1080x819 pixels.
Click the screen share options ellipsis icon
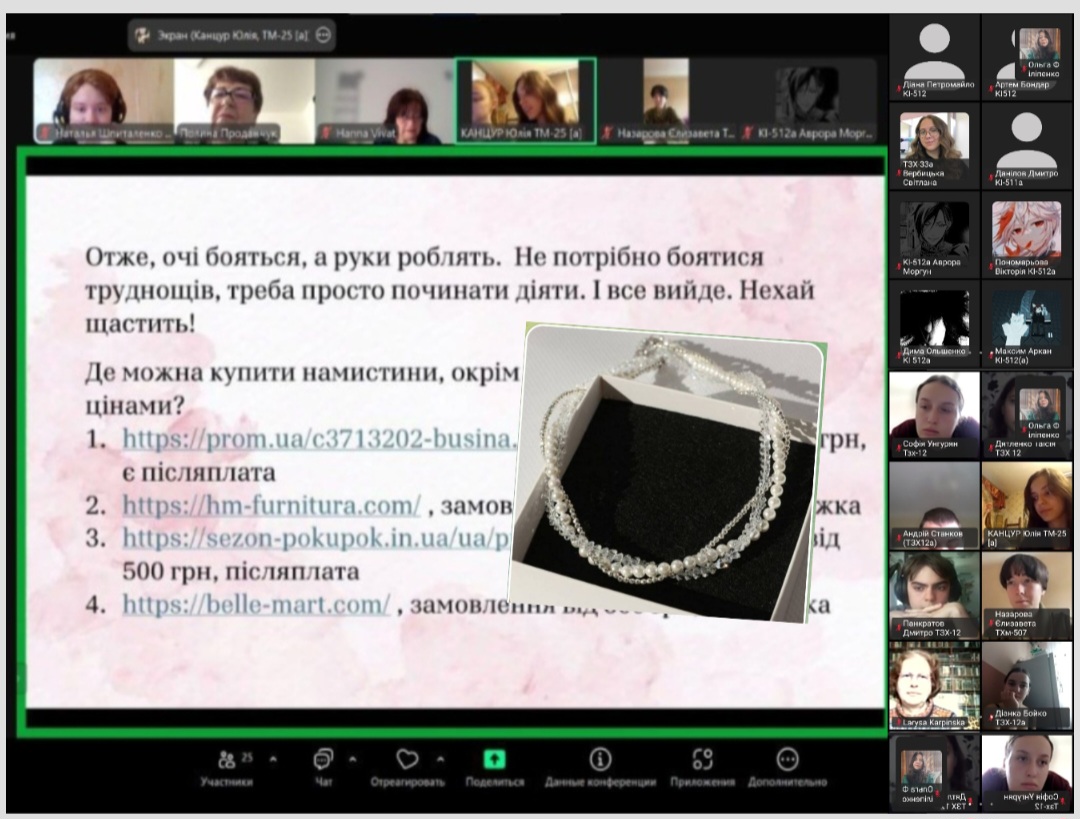[323, 35]
